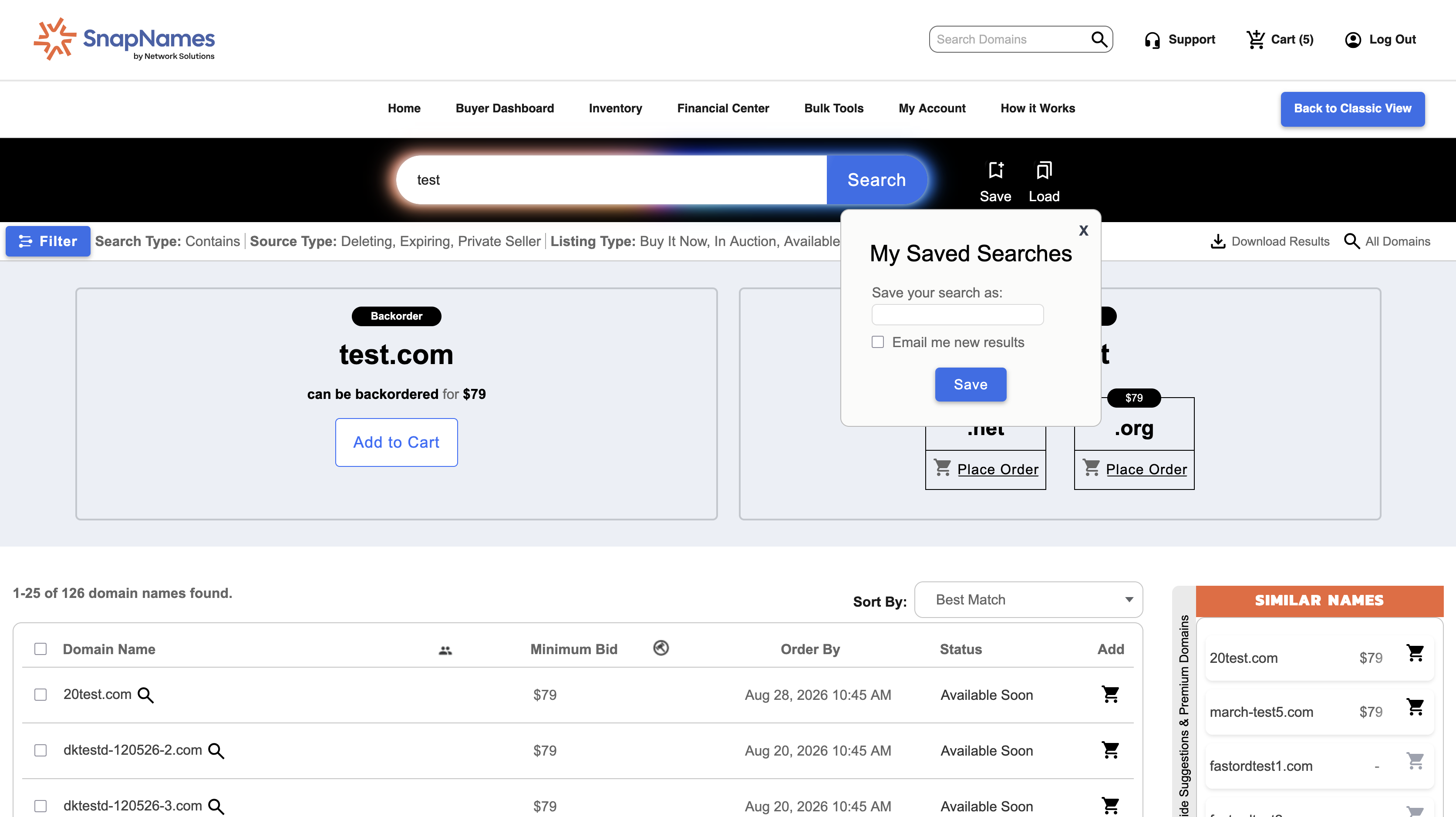Click the Download Results icon
Screen dimensions: 1456x817
pos(1218,241)
